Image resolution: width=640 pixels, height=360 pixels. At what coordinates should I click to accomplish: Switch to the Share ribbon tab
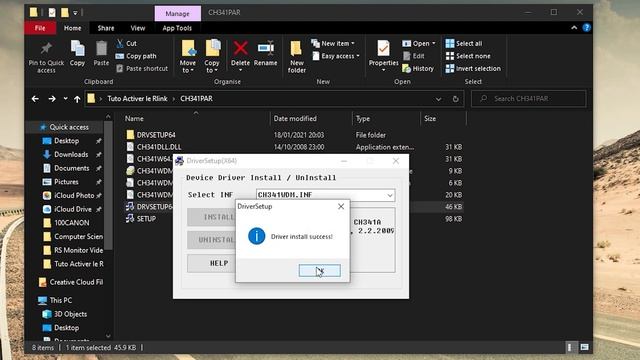click(106, 28)
